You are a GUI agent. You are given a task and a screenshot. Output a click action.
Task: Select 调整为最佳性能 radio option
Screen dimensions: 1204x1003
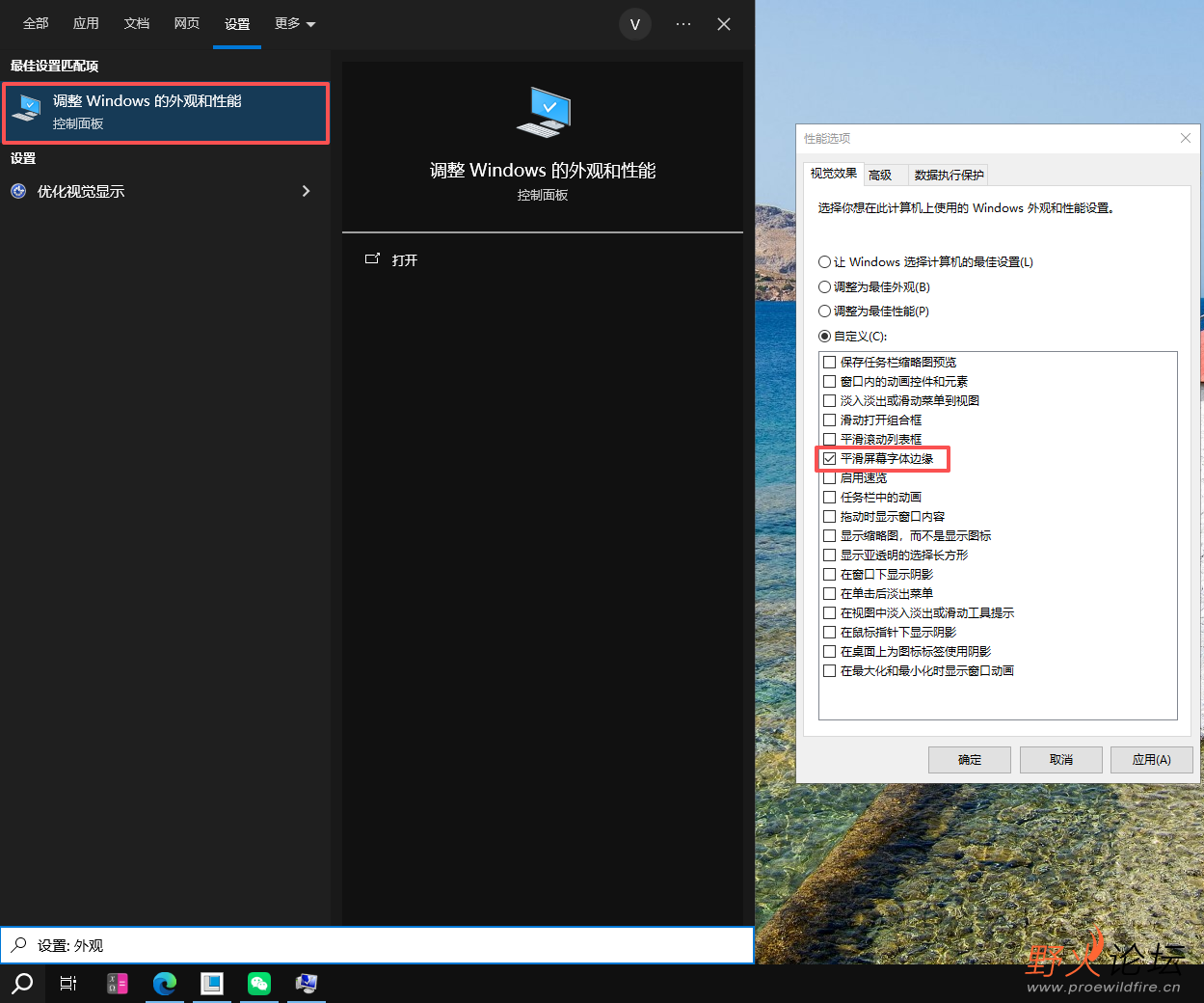824,311
